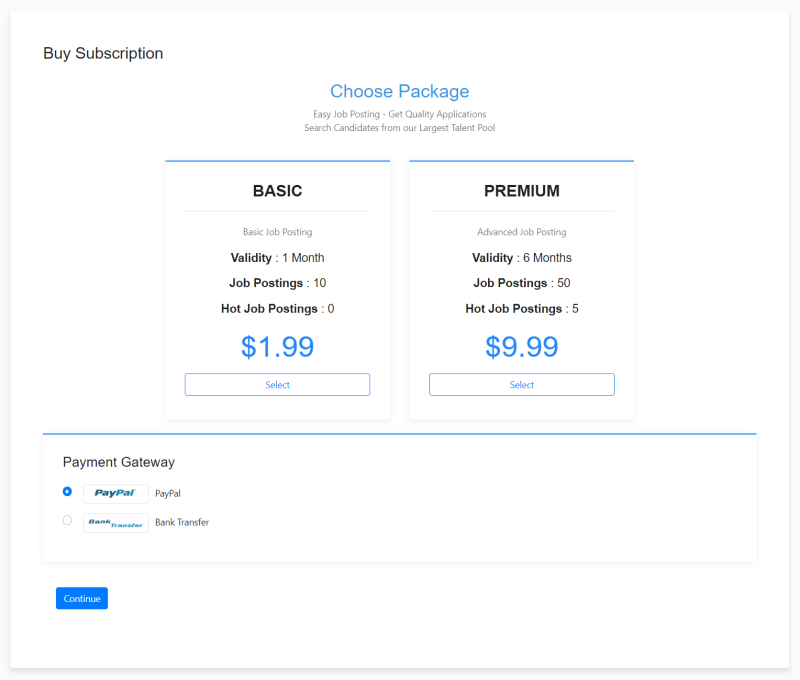This screenshot has width=800, height=680.
Task: Click the $9.99 price
Action: tap(521, 347)
